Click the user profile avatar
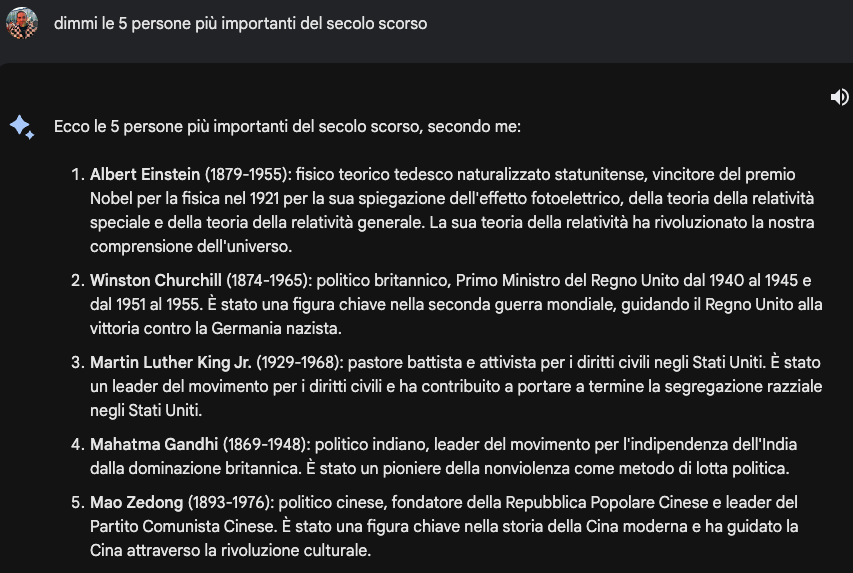This screenshot has width=853, height=573. tap(22, 23)
